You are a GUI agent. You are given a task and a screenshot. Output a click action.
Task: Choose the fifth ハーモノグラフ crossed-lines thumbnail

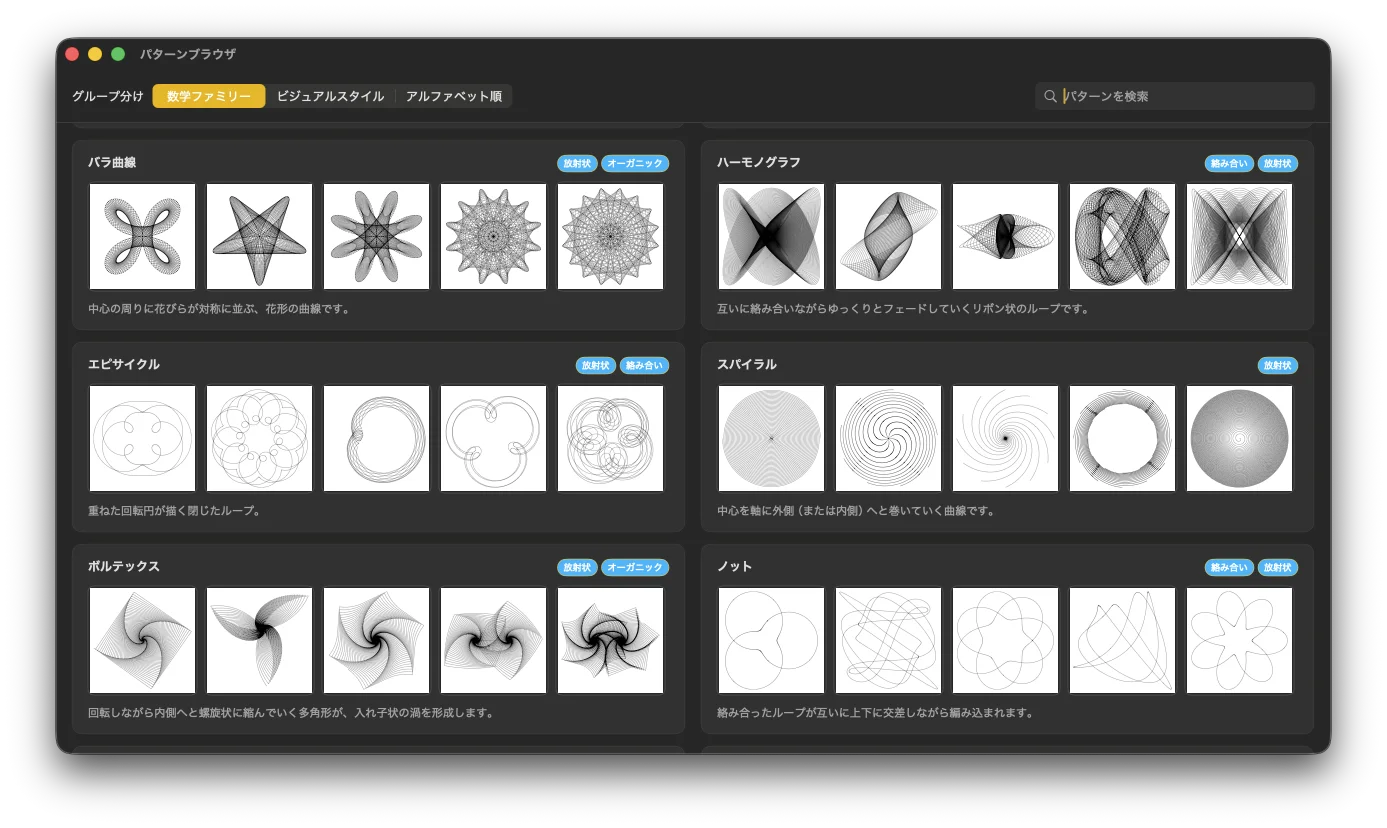click(1239, 236)
